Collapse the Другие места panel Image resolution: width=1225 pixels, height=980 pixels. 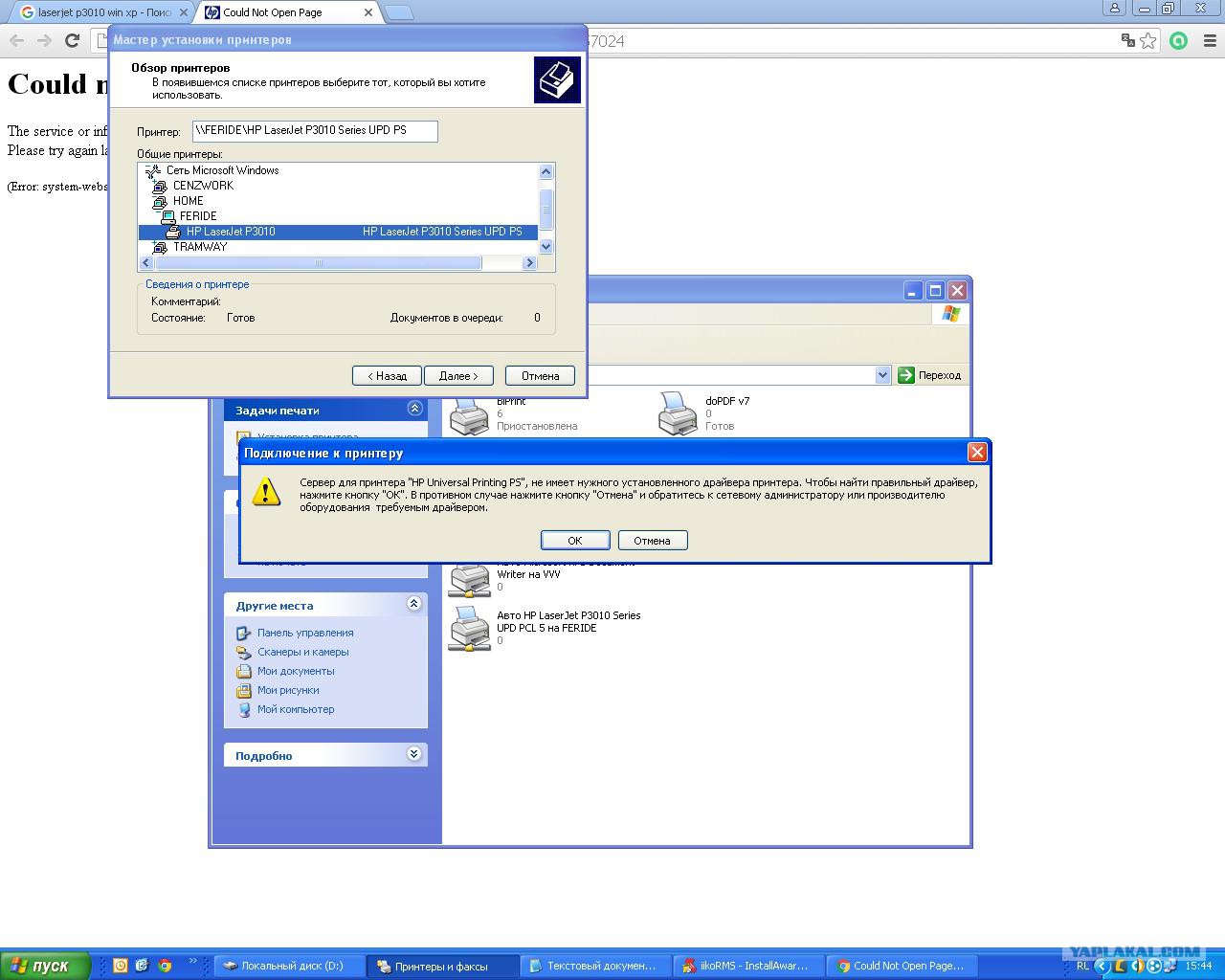point(413,604)
